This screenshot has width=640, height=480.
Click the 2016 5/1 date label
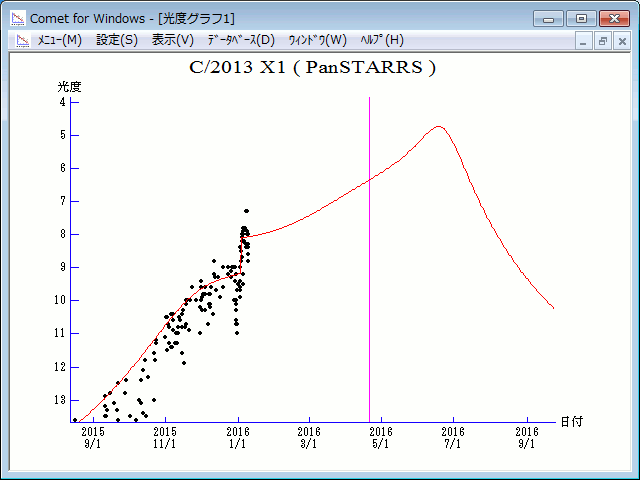click(x=381, y=438)
